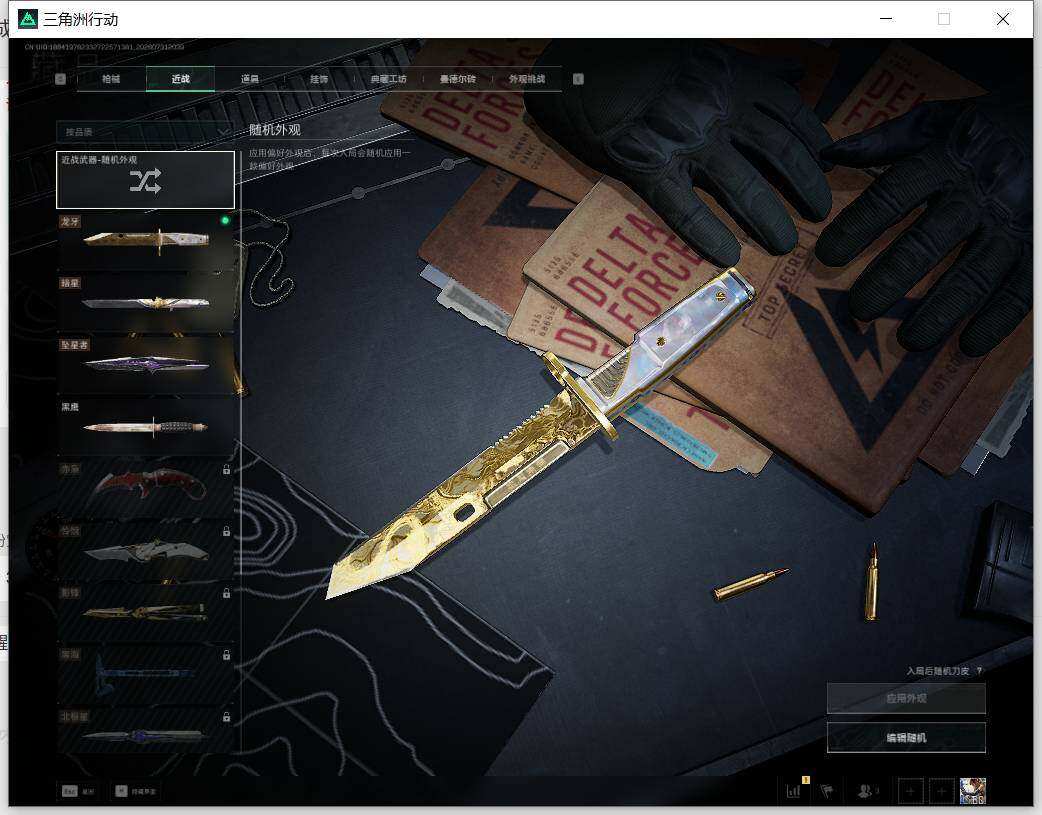
Task: Close the 三角洲行动 window
Action: pyautogui.click(x=1003, y=19)
